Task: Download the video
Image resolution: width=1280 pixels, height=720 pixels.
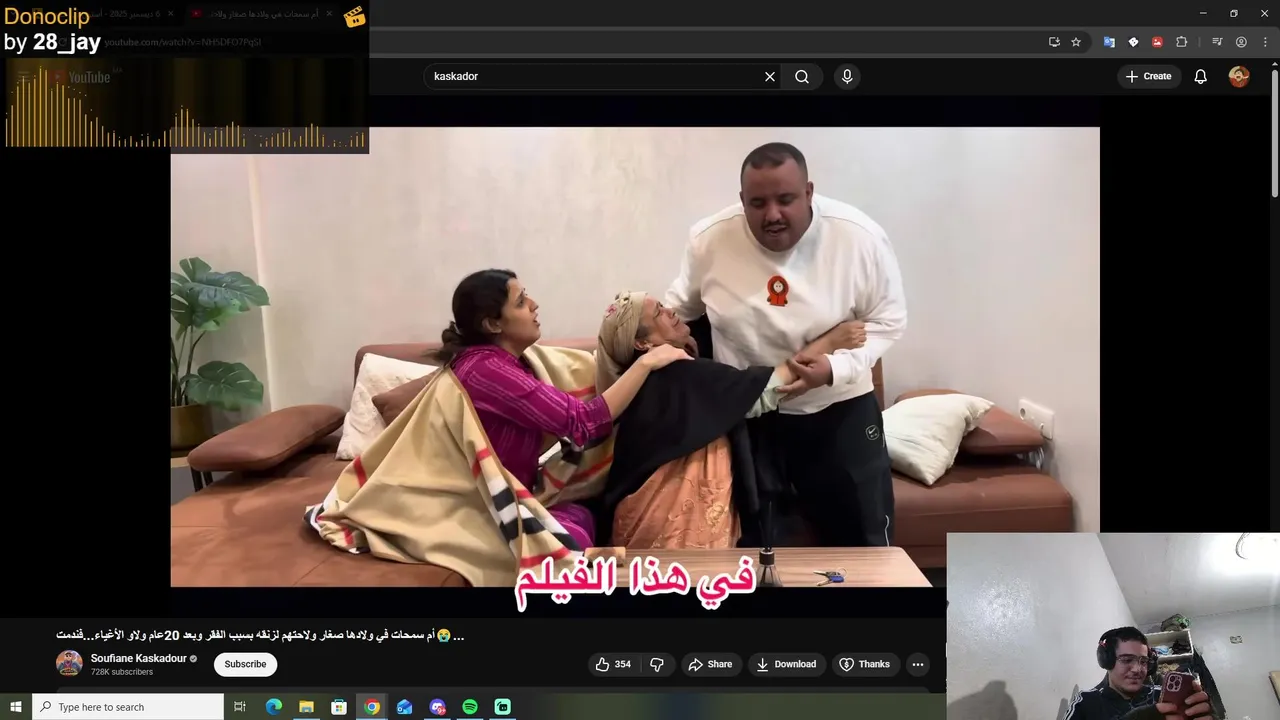Action: [x=787, y=664]
